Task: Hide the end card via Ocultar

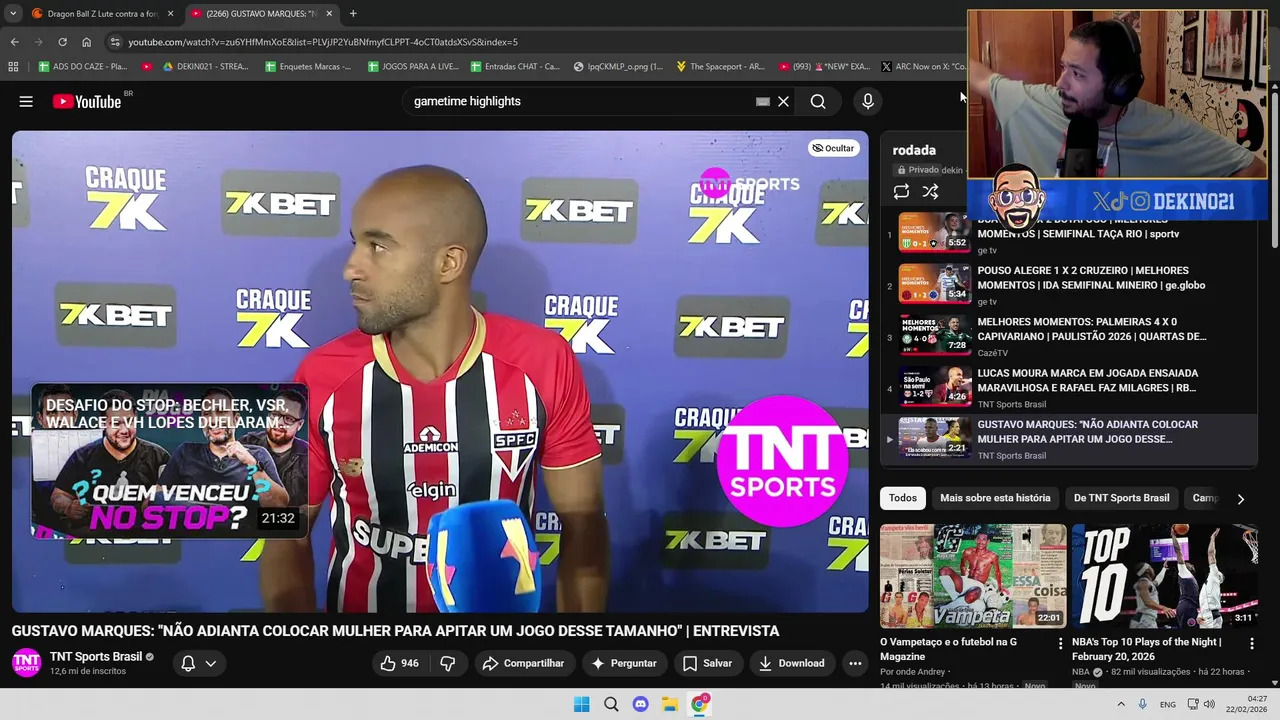Action: point(833,148)
